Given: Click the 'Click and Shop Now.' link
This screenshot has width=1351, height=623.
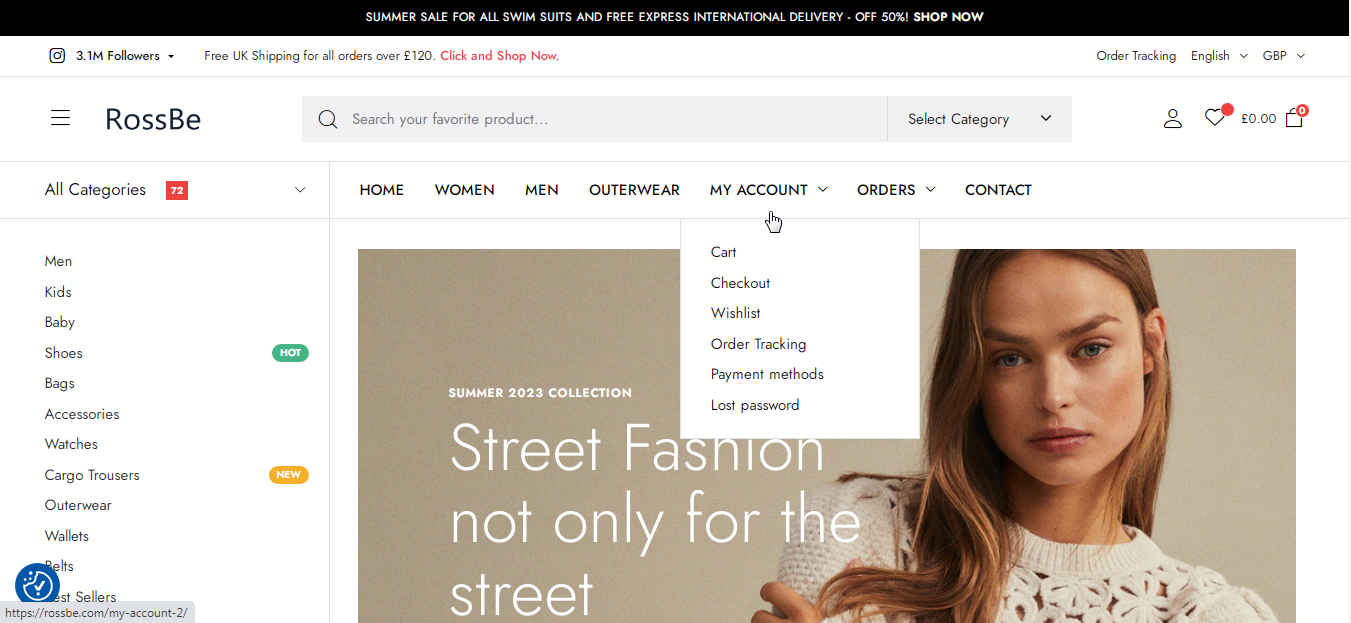Looking at the screenshot, I should coord(499,56).
